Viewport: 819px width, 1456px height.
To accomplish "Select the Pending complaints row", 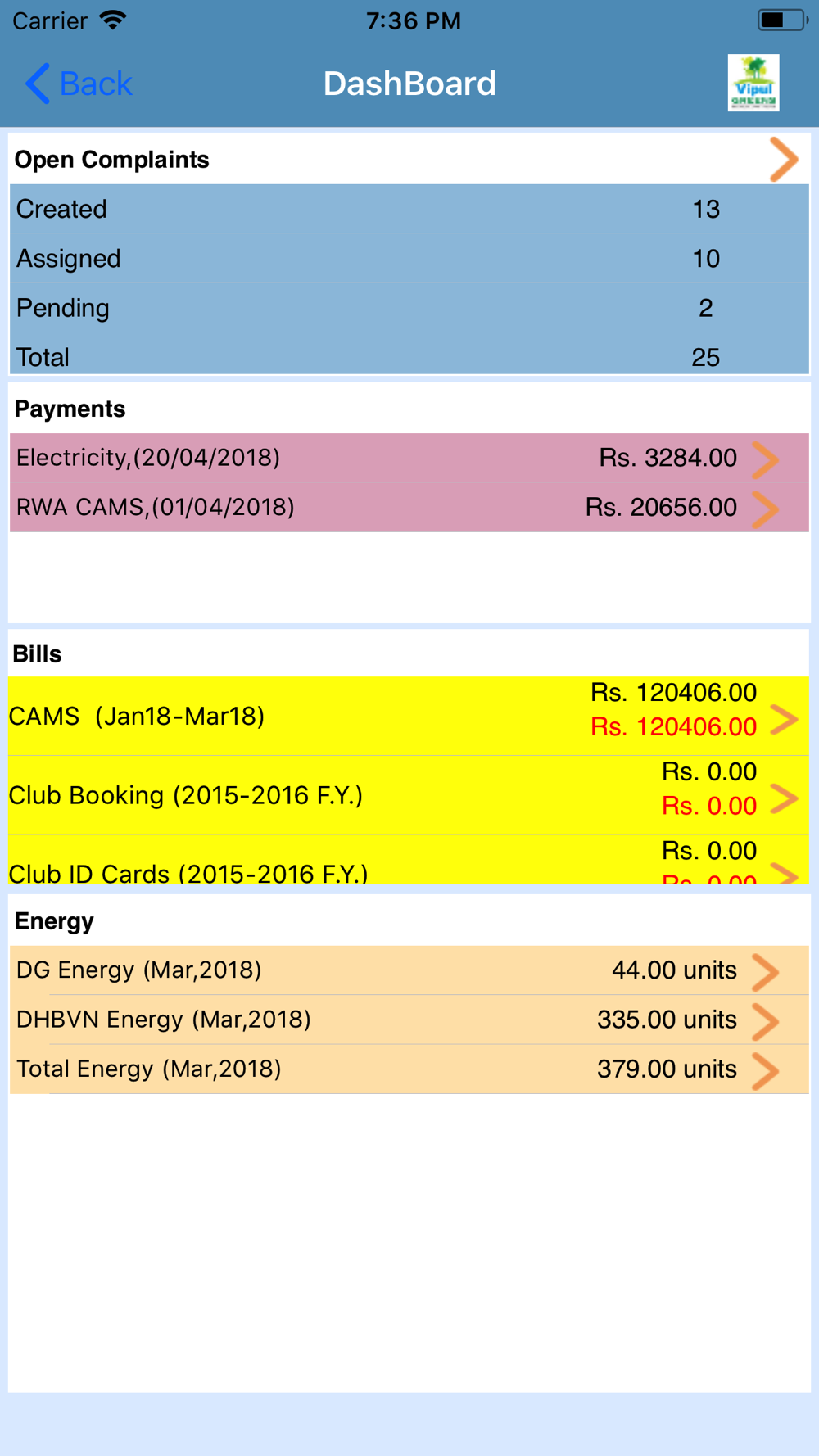I will pyautogui.click(x=409, y=308).
